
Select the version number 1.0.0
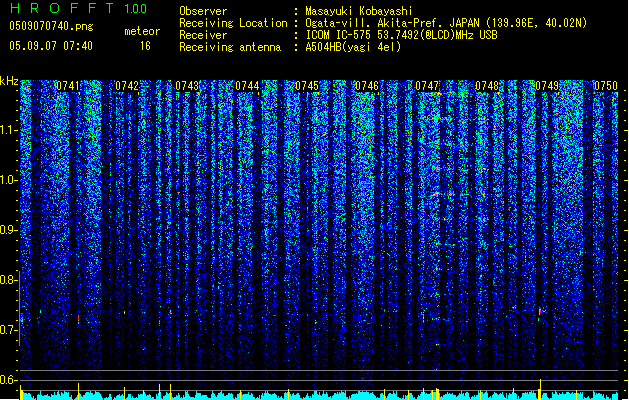click(135, 9)
